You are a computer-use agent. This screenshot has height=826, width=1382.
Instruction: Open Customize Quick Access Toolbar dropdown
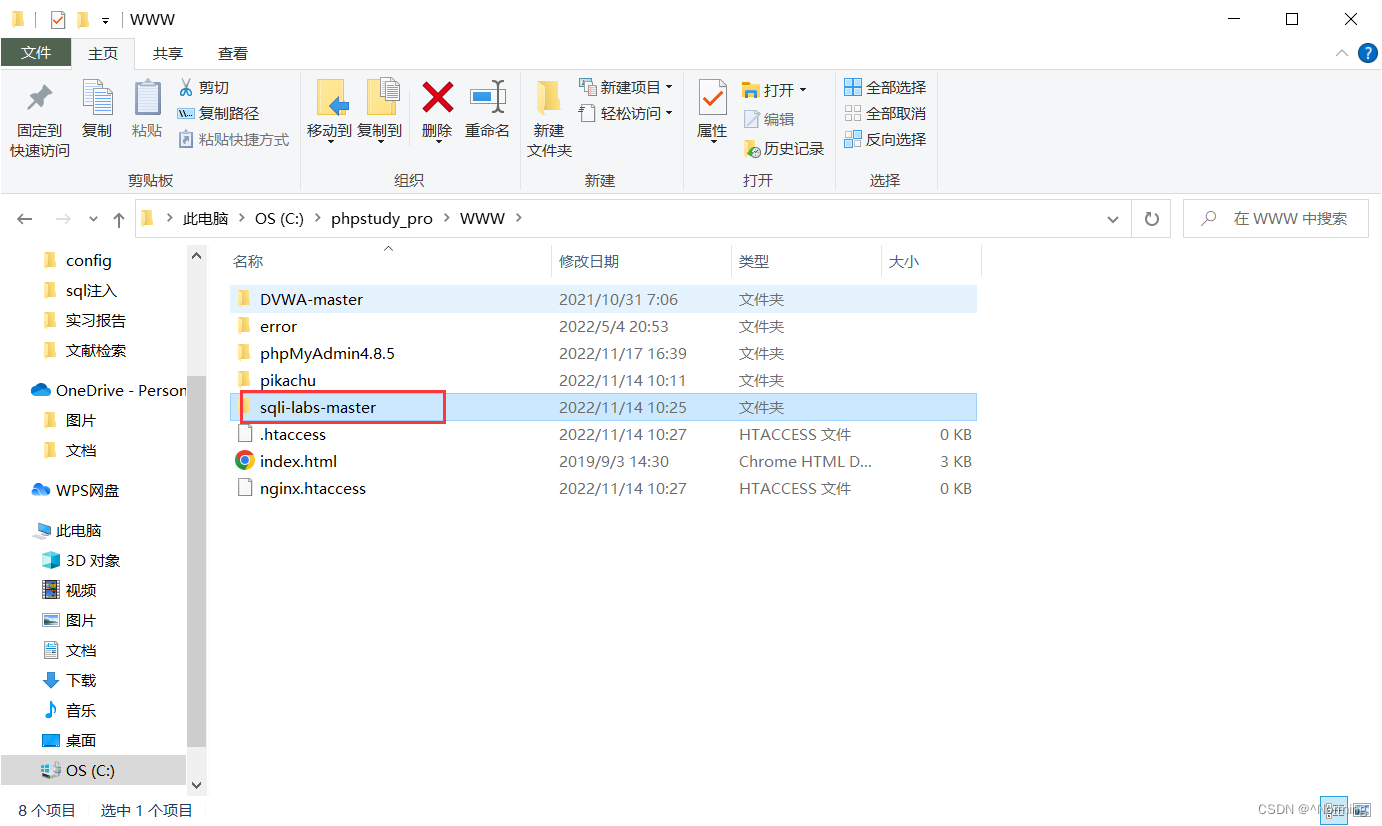[x=105, y=20]
